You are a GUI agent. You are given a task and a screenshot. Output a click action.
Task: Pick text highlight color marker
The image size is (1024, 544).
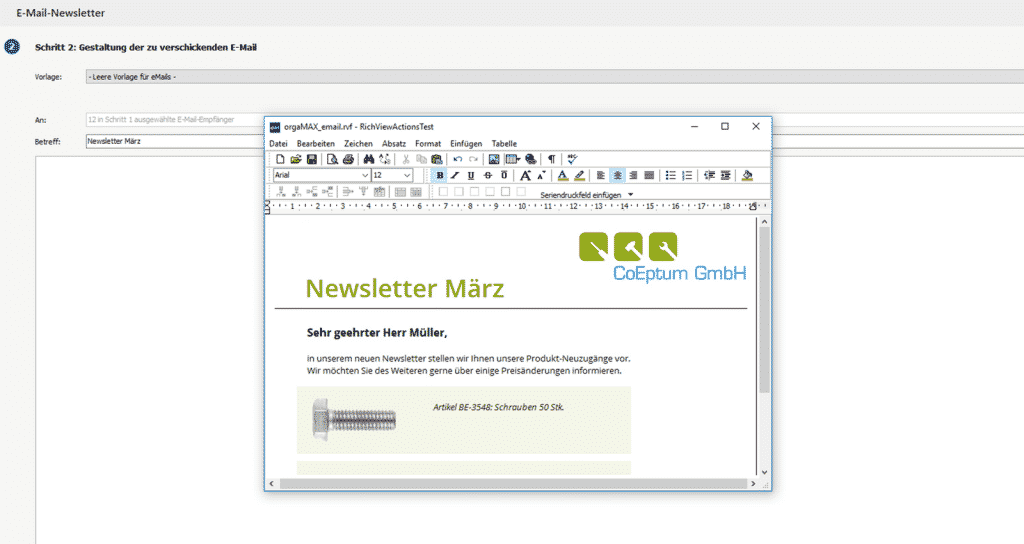point(579,176)
